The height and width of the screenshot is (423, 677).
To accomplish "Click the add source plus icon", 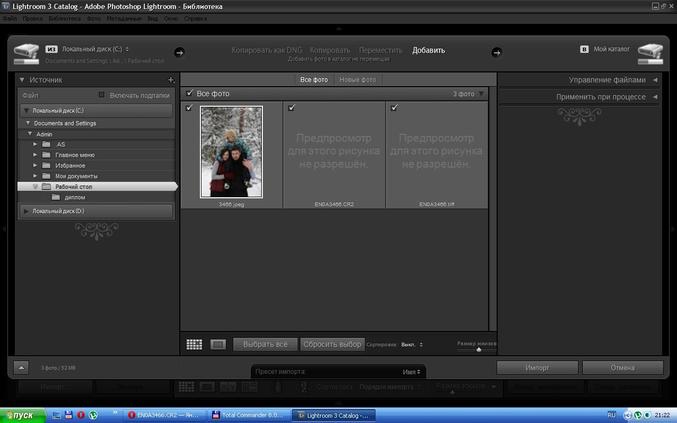I will coord(171,79).
